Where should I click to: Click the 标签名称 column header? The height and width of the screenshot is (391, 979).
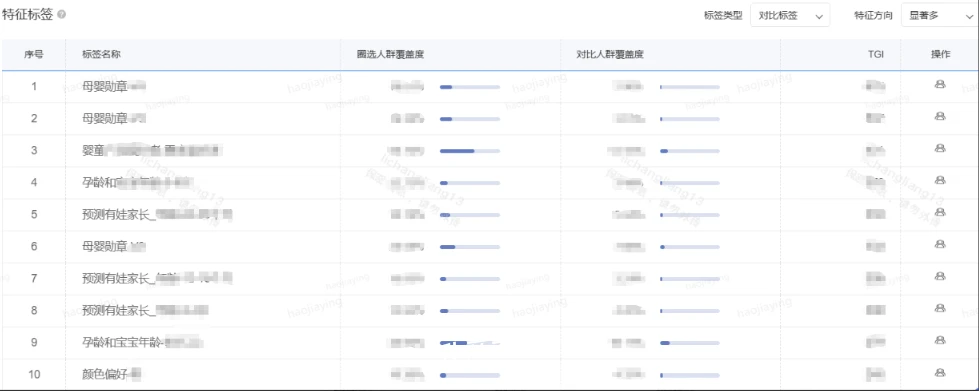point(101,54)
